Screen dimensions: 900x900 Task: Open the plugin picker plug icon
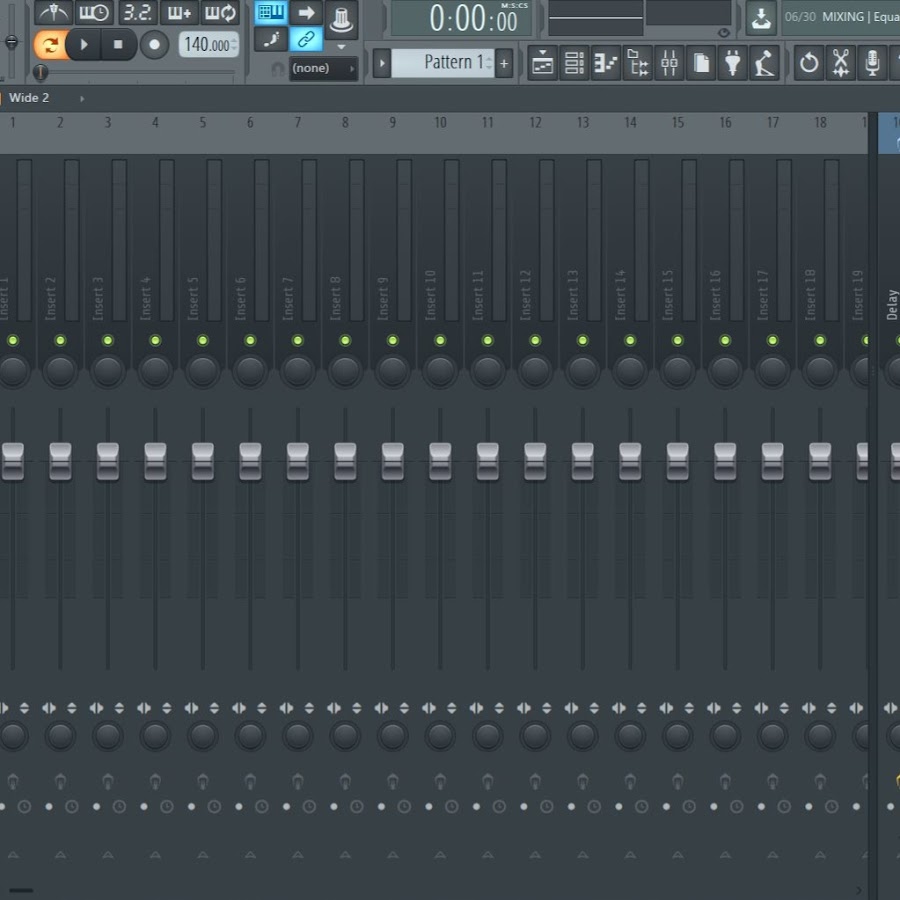click(x=732, y=63)
